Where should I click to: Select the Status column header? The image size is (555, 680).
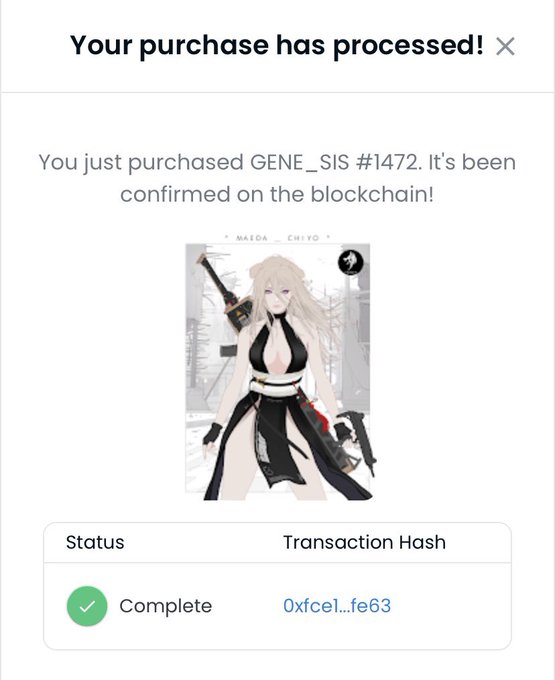[x=95, y=542]
